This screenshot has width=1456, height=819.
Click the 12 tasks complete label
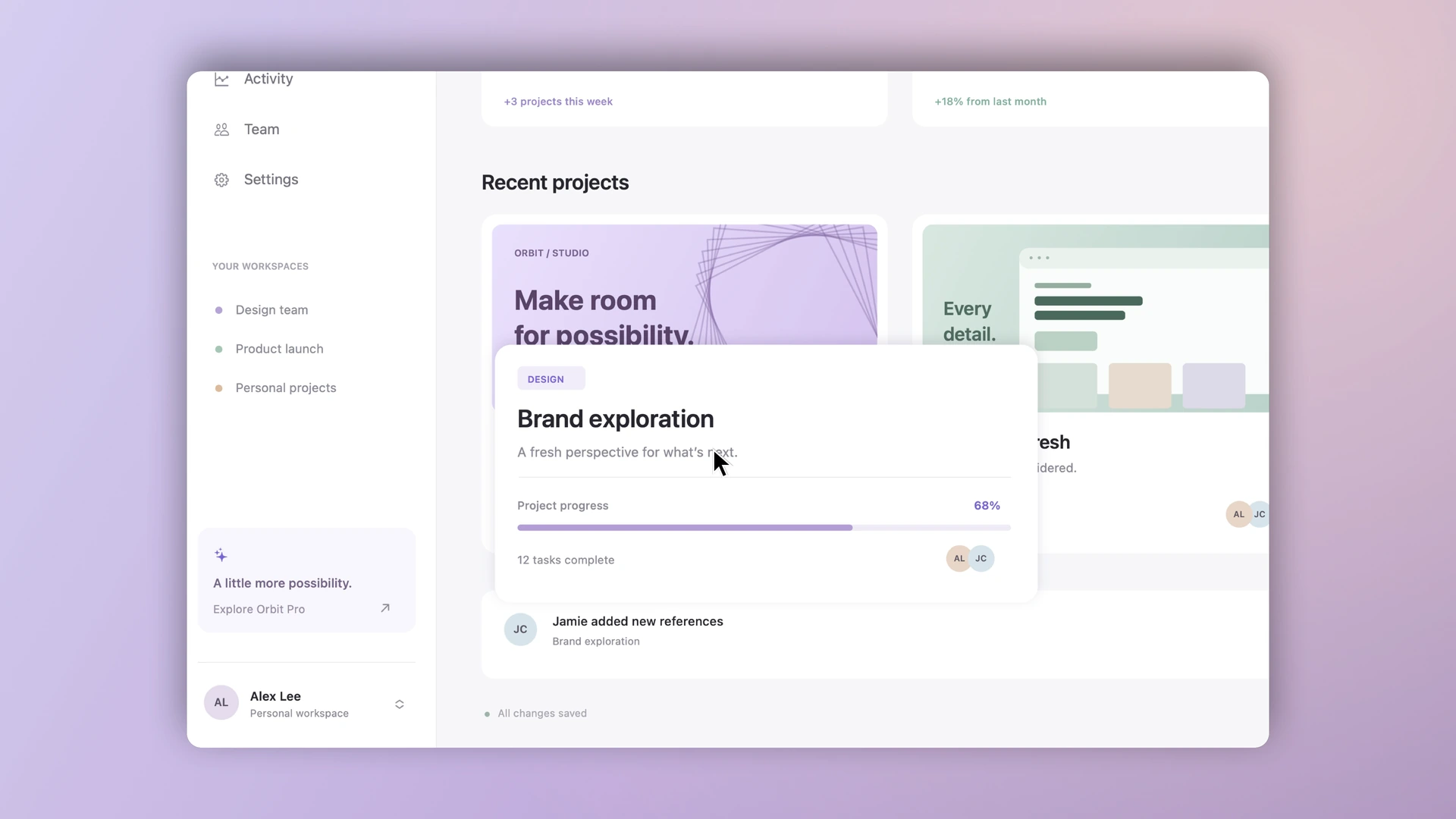(566, 560)
